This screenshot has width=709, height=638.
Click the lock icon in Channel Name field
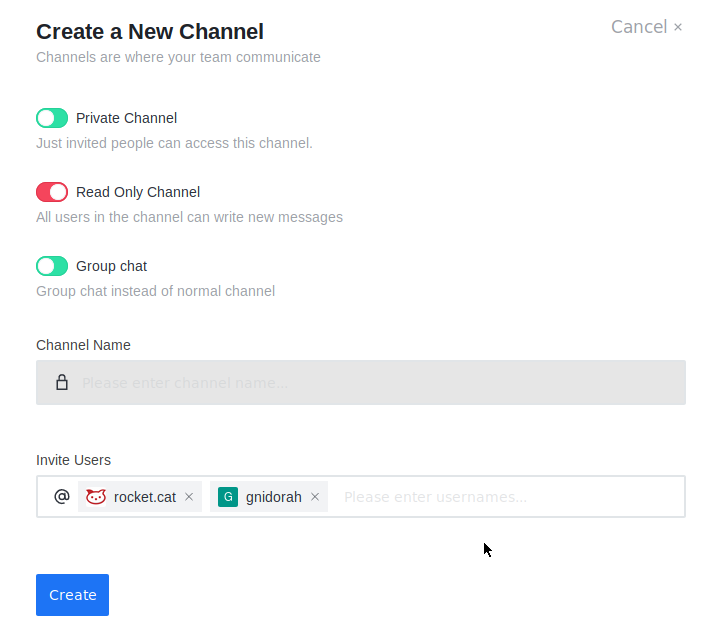click(62, 382)
